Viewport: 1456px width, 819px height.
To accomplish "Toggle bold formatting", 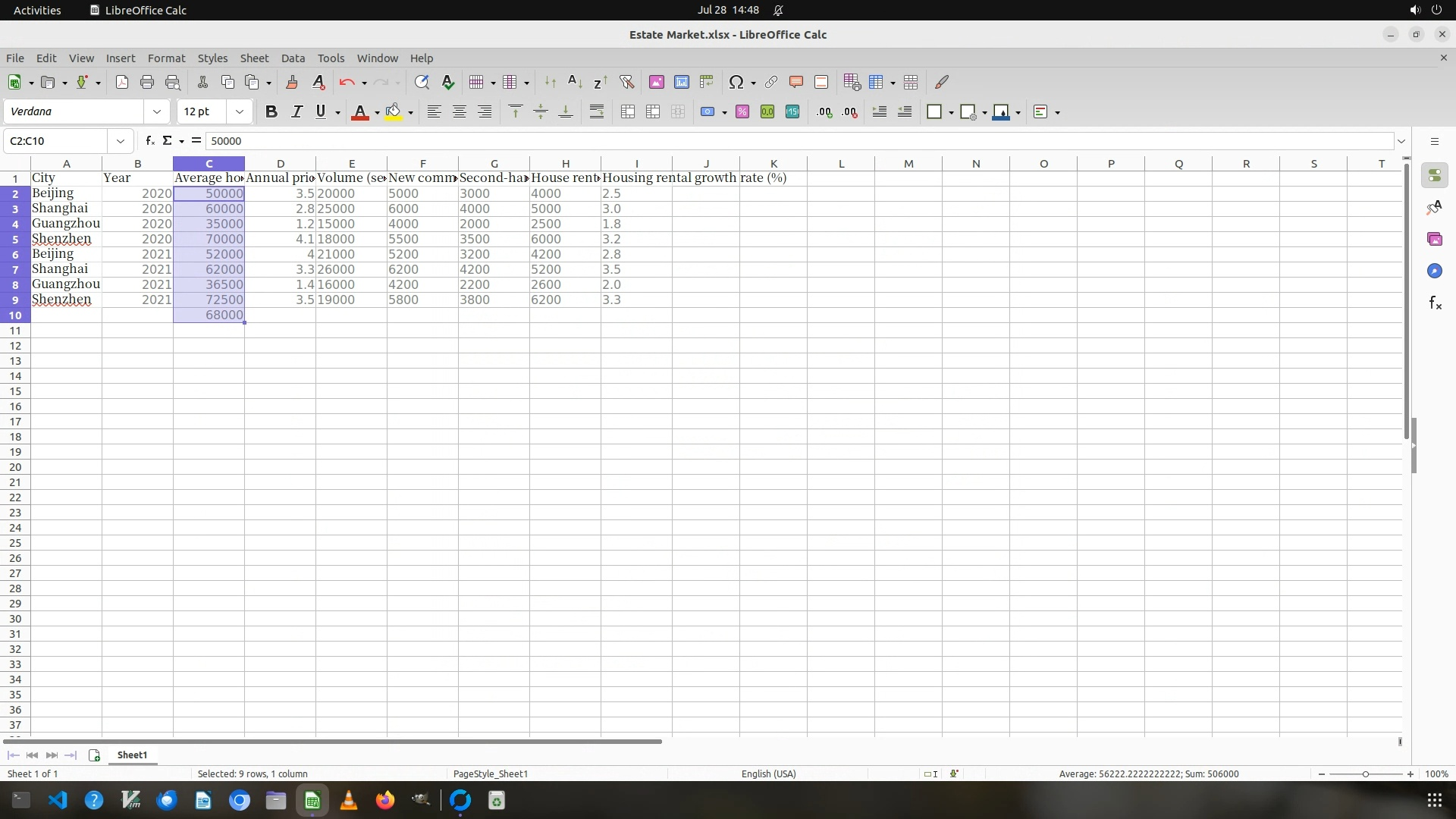I will pyautogui.click(x=271, y=112).
